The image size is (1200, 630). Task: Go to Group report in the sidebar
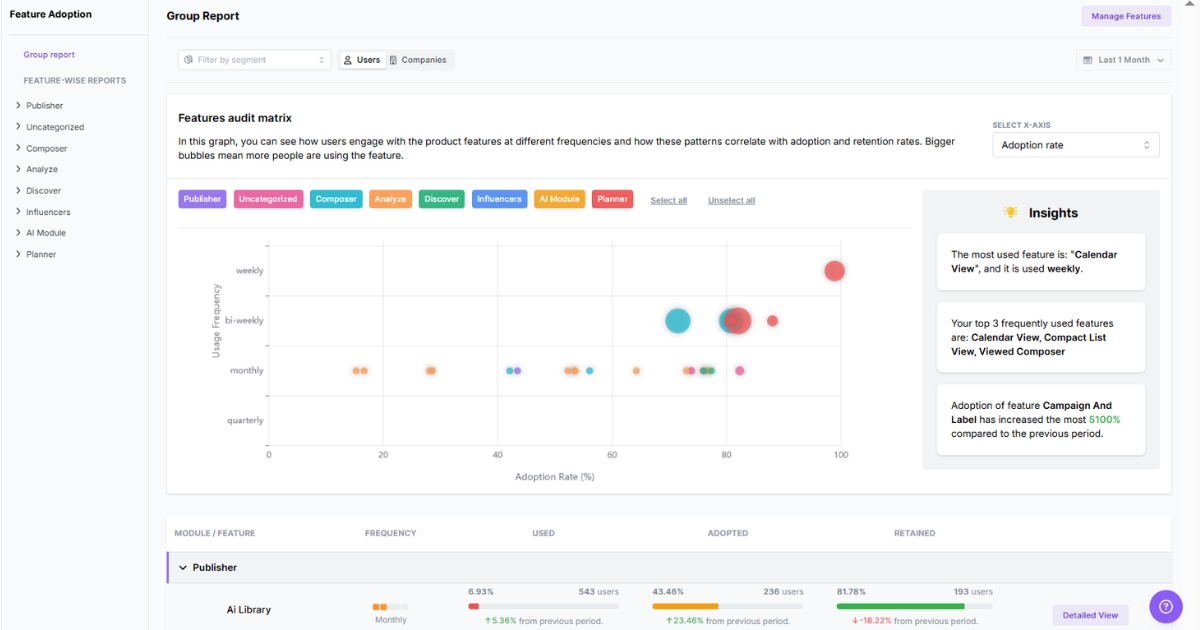(48, 54)
